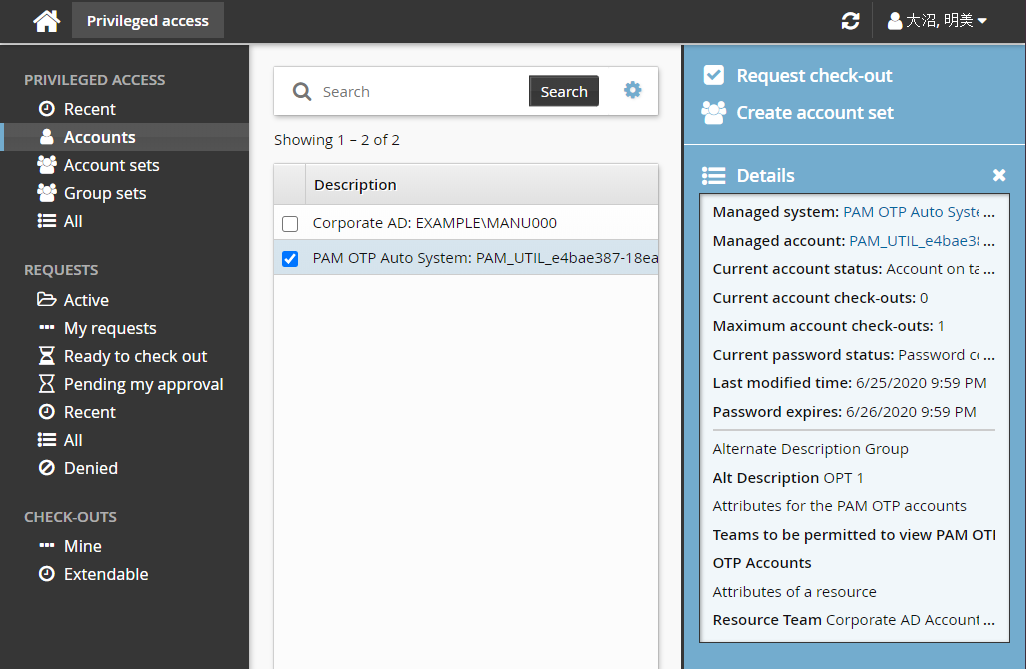This screenshot has height=669, width=1026.
Task: Click into the Search input field
Action: [x=420, y=92]
